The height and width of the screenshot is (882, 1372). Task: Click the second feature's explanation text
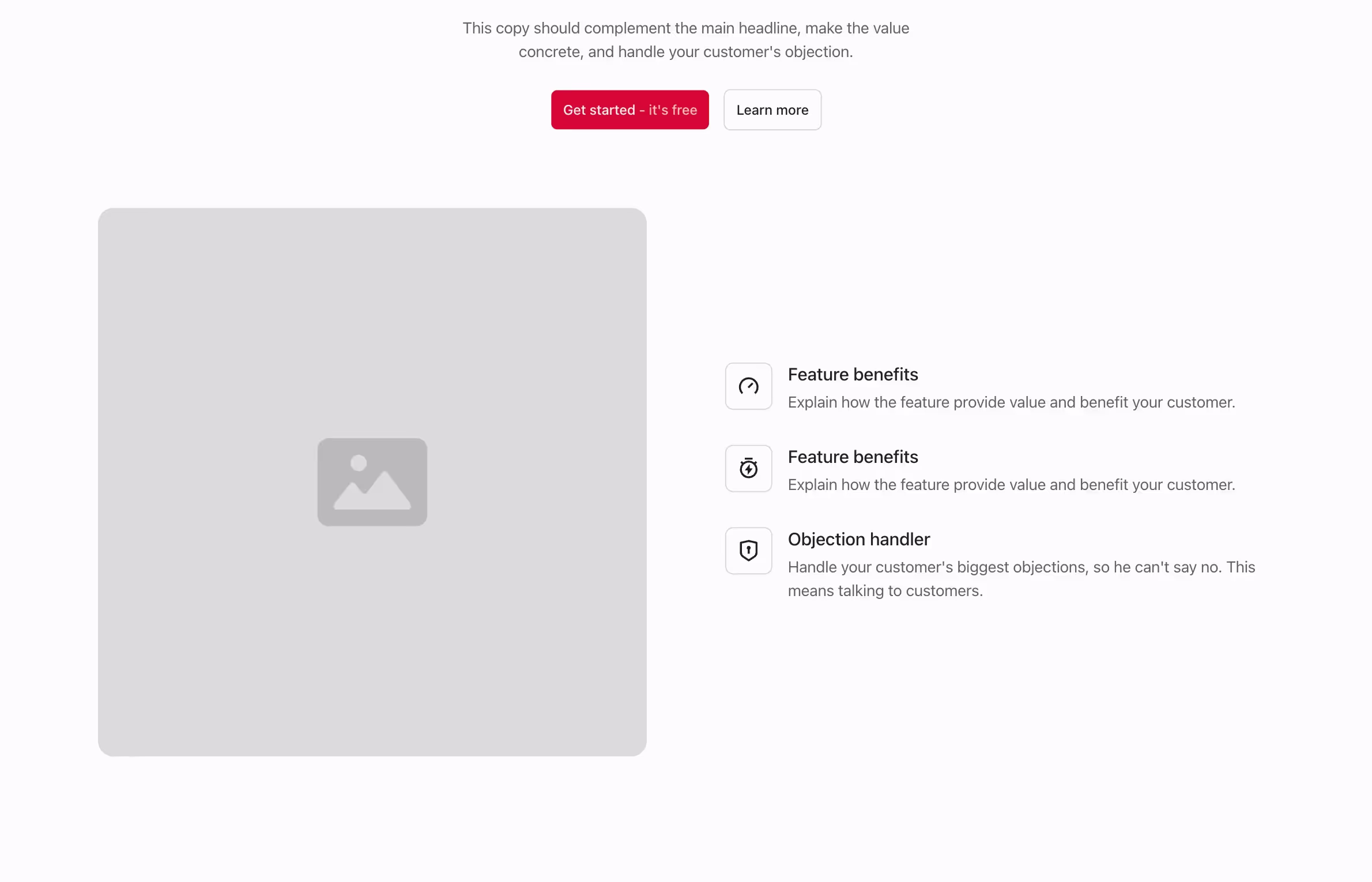click(1012, 485)
